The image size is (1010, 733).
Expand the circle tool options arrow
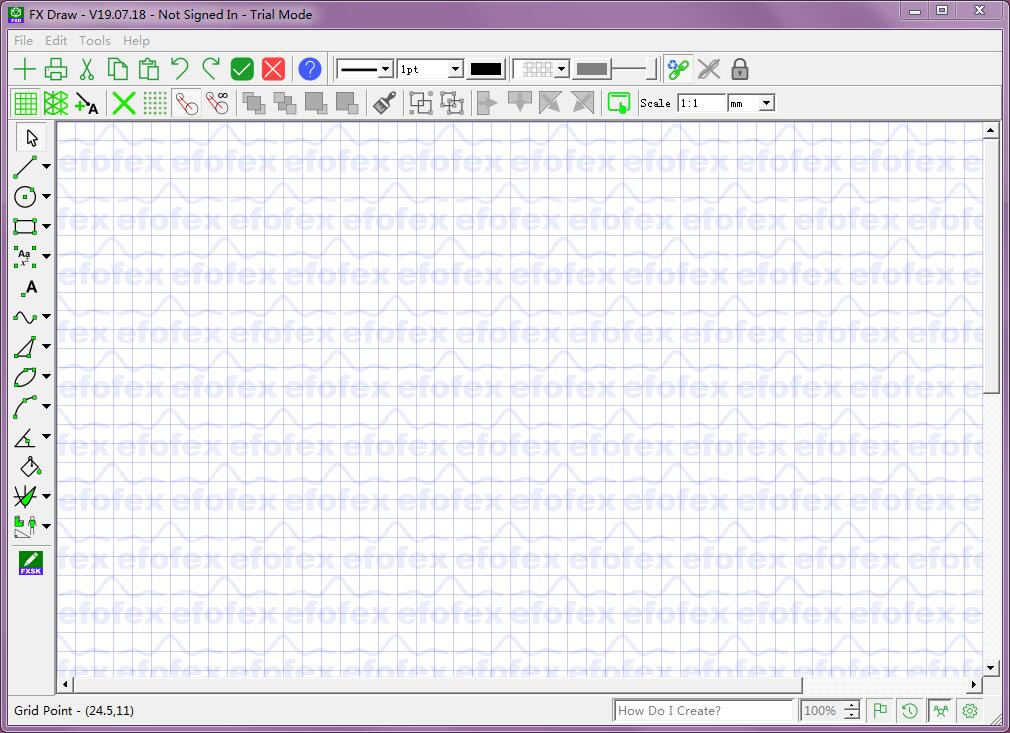(46, 196)
